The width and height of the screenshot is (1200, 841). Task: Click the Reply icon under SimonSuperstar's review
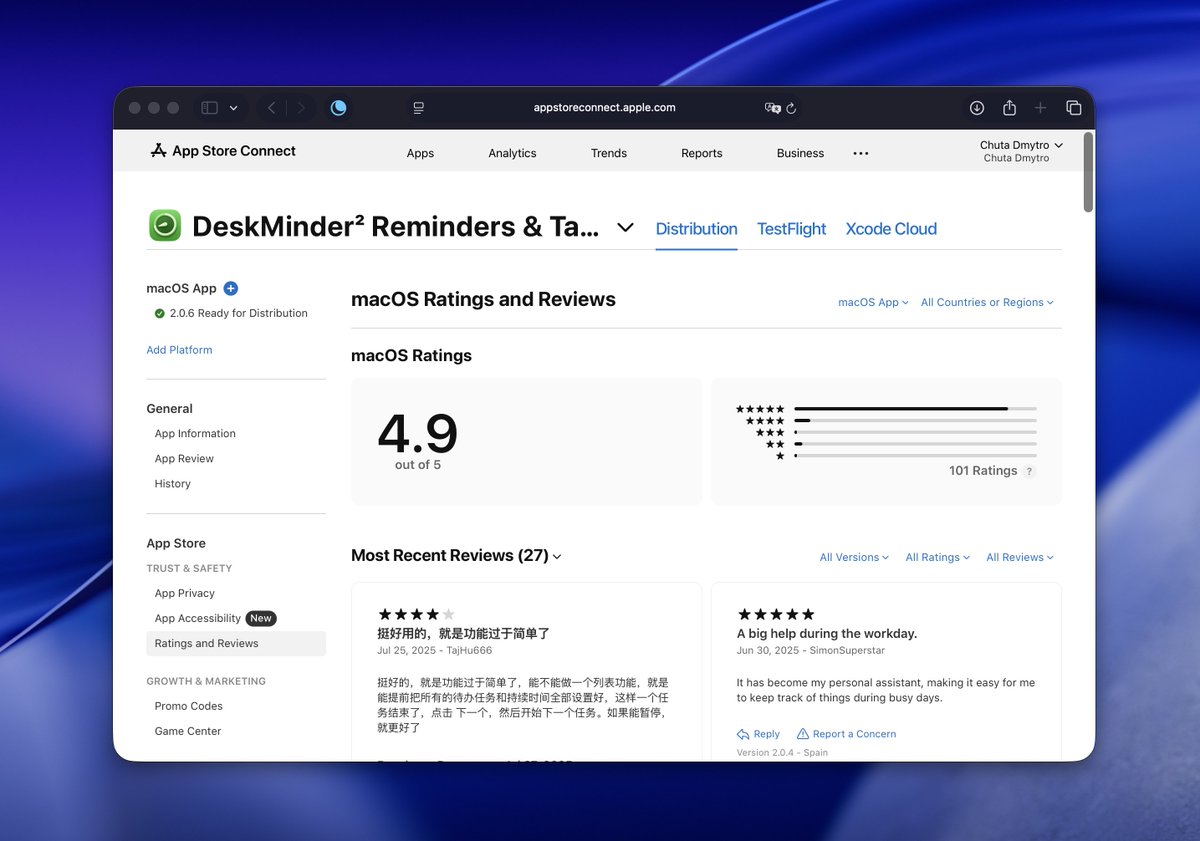[x=741, y=733]
